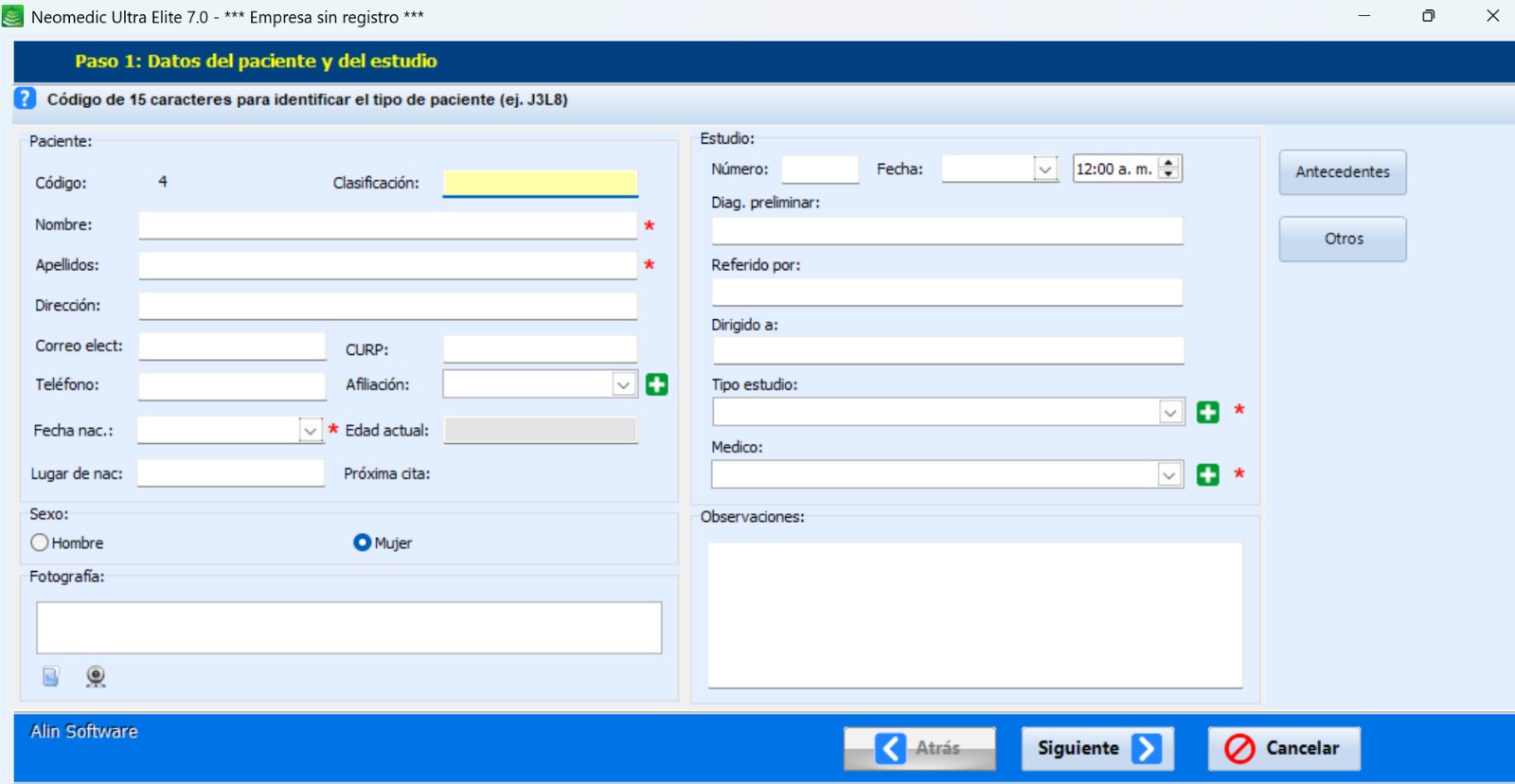Go to next step with Siguiente

coord(1096,748)
